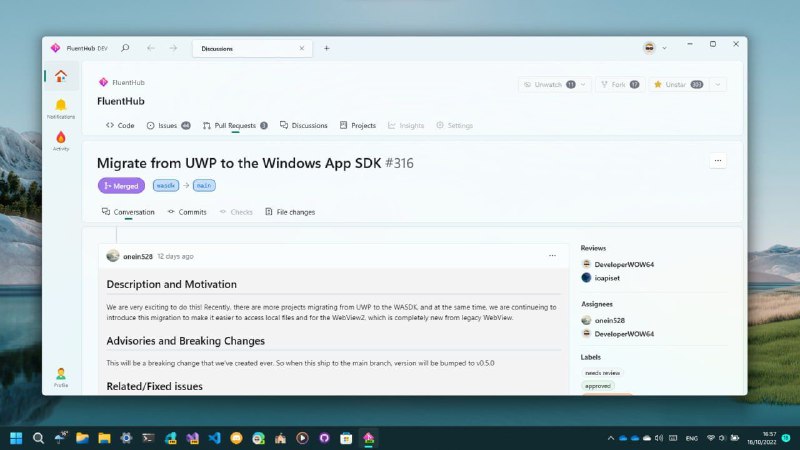Expand the account dropdown chevron
The width and height of the screenshot is (800, 450).
[664, 48]
